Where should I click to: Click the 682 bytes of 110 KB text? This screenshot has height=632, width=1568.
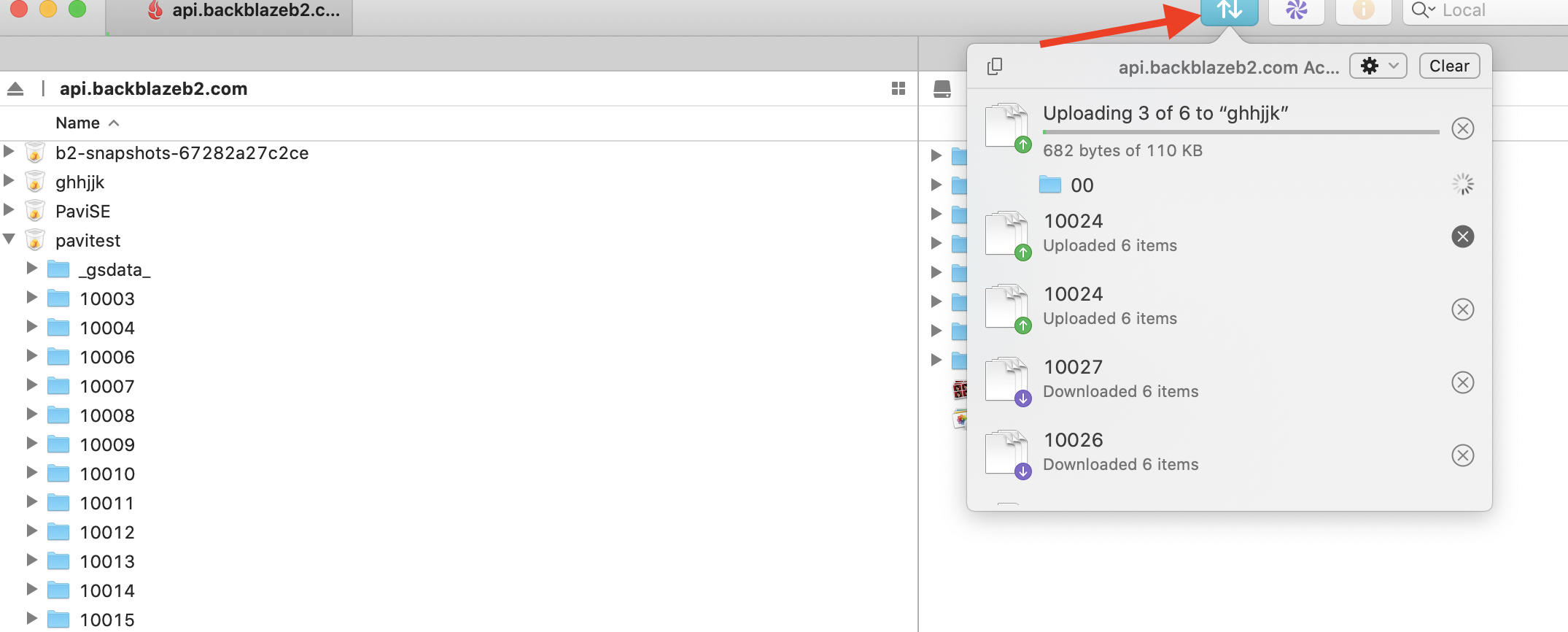click(x=1122, y=150)
